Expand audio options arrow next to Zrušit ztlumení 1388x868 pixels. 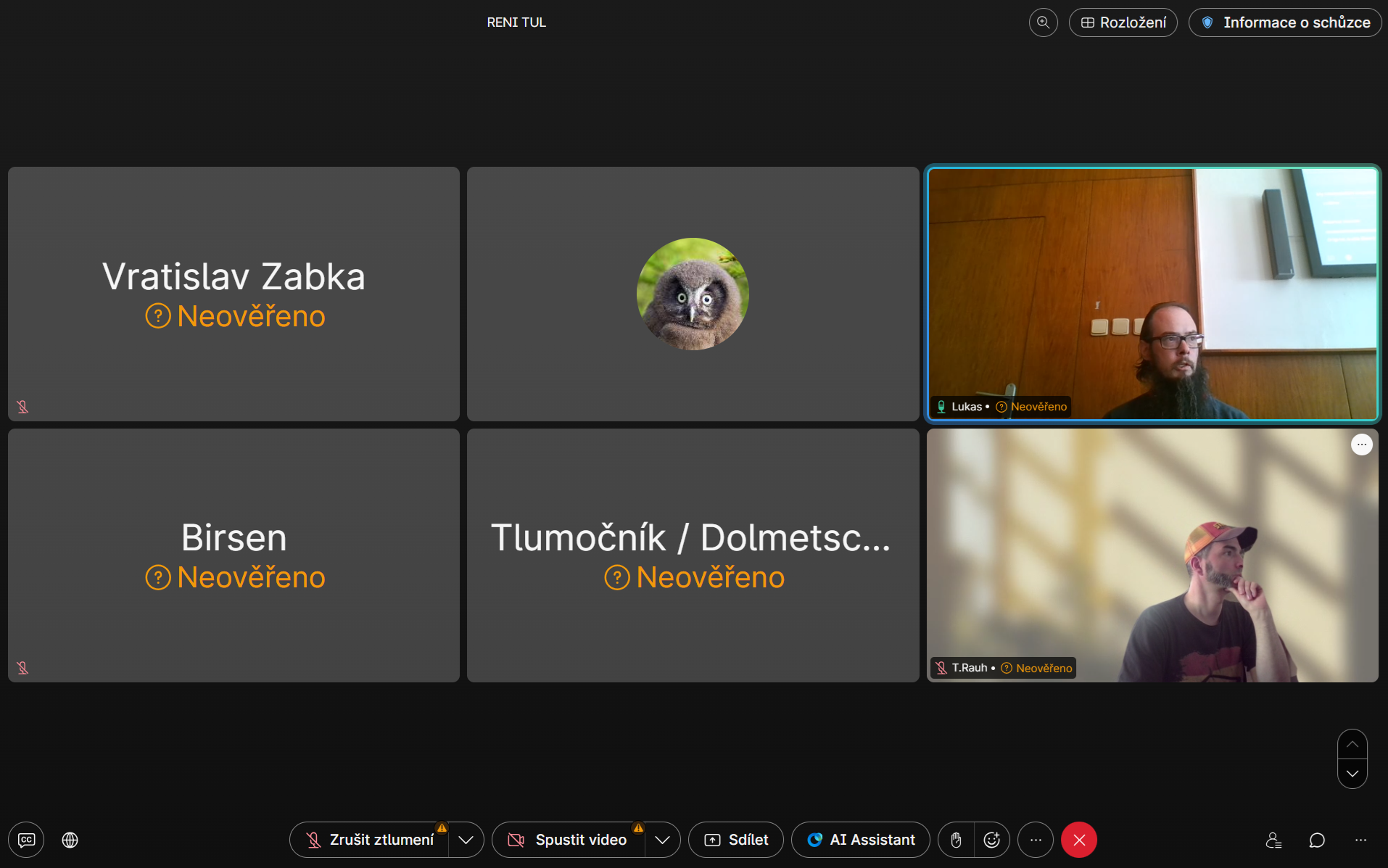click(466, 840)
